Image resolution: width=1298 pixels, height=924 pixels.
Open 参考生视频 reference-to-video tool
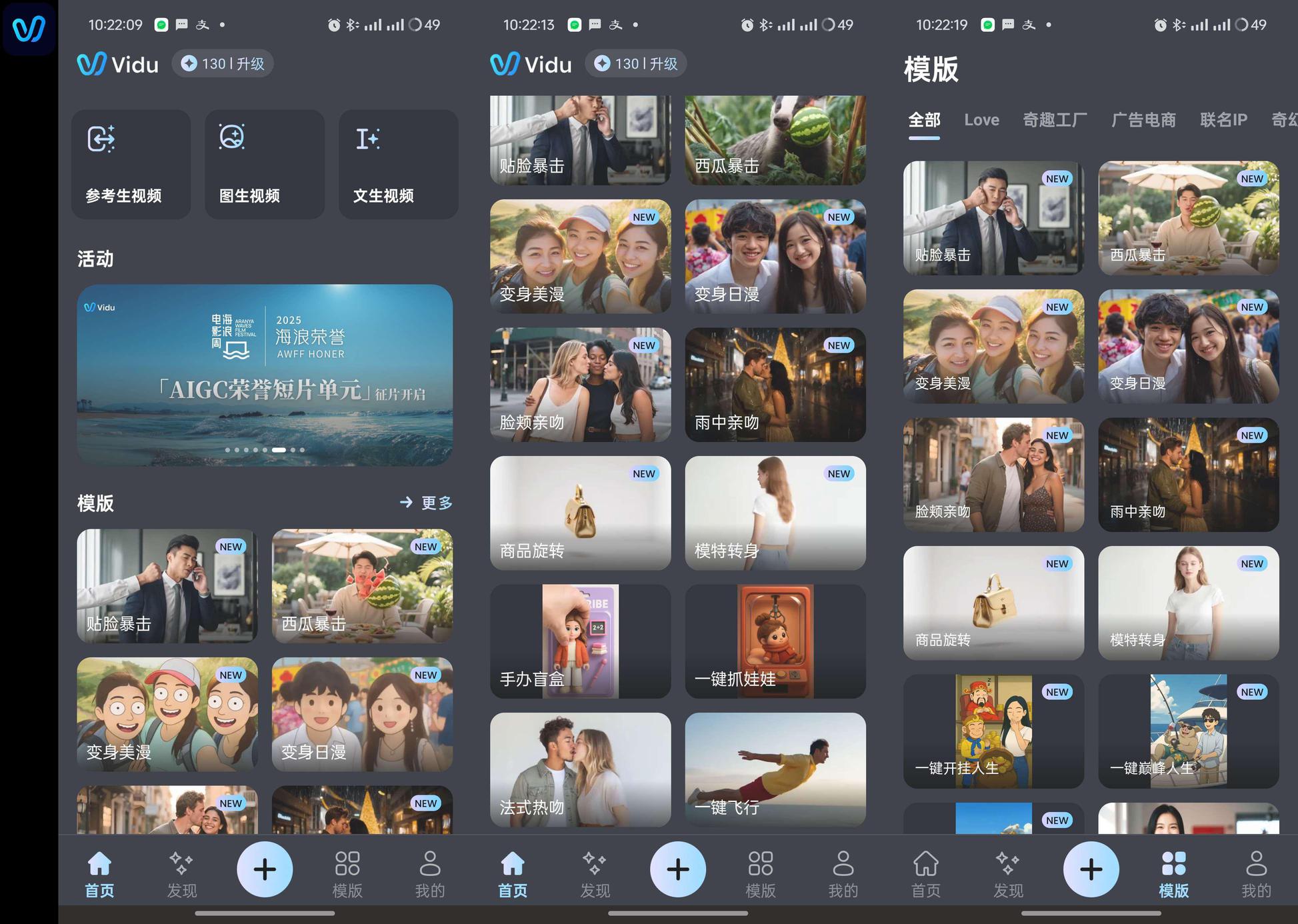(x=131, y=165)
